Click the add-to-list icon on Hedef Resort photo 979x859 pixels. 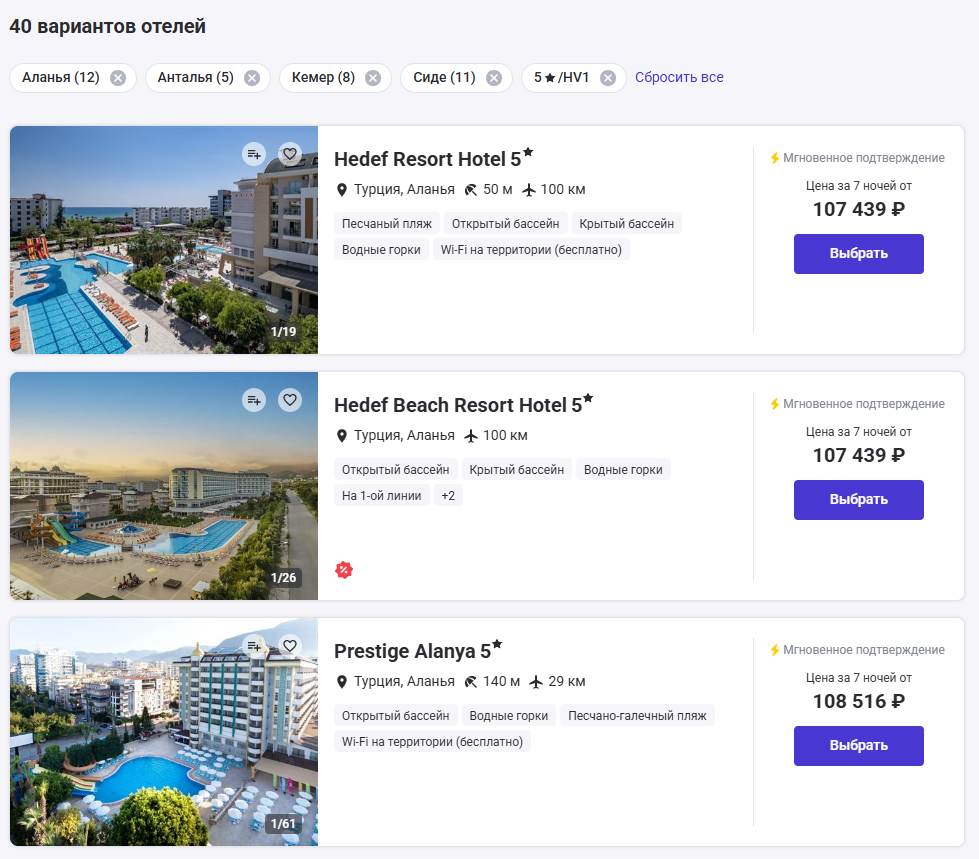point(252,154)
